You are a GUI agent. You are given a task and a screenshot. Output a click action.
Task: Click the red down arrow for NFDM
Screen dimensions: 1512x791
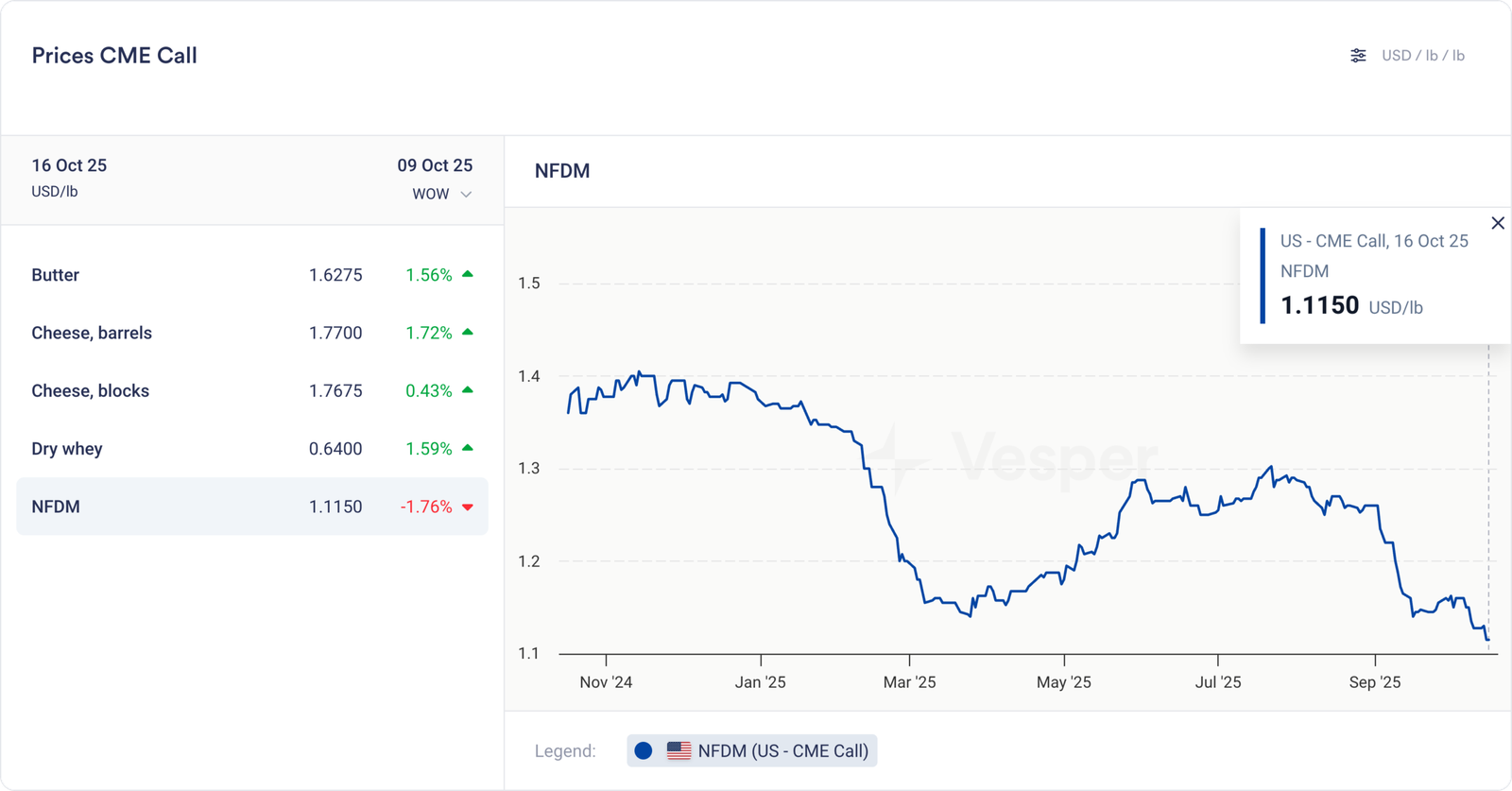click(468, 507)
